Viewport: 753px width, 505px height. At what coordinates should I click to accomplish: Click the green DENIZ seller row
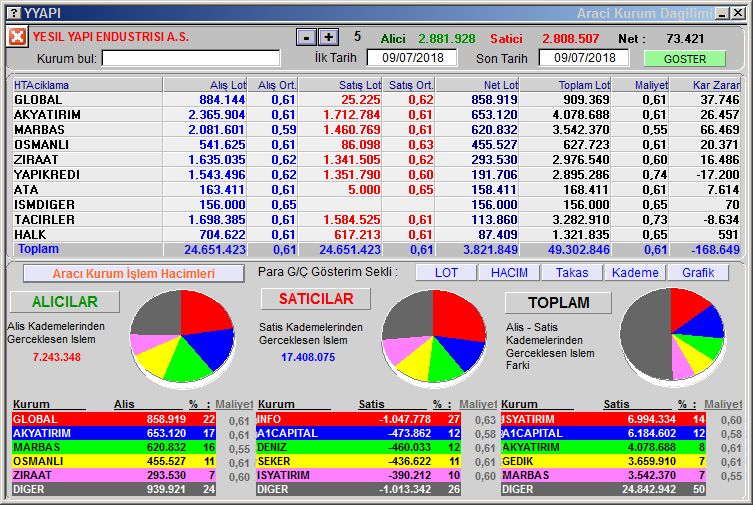(358, 447)
